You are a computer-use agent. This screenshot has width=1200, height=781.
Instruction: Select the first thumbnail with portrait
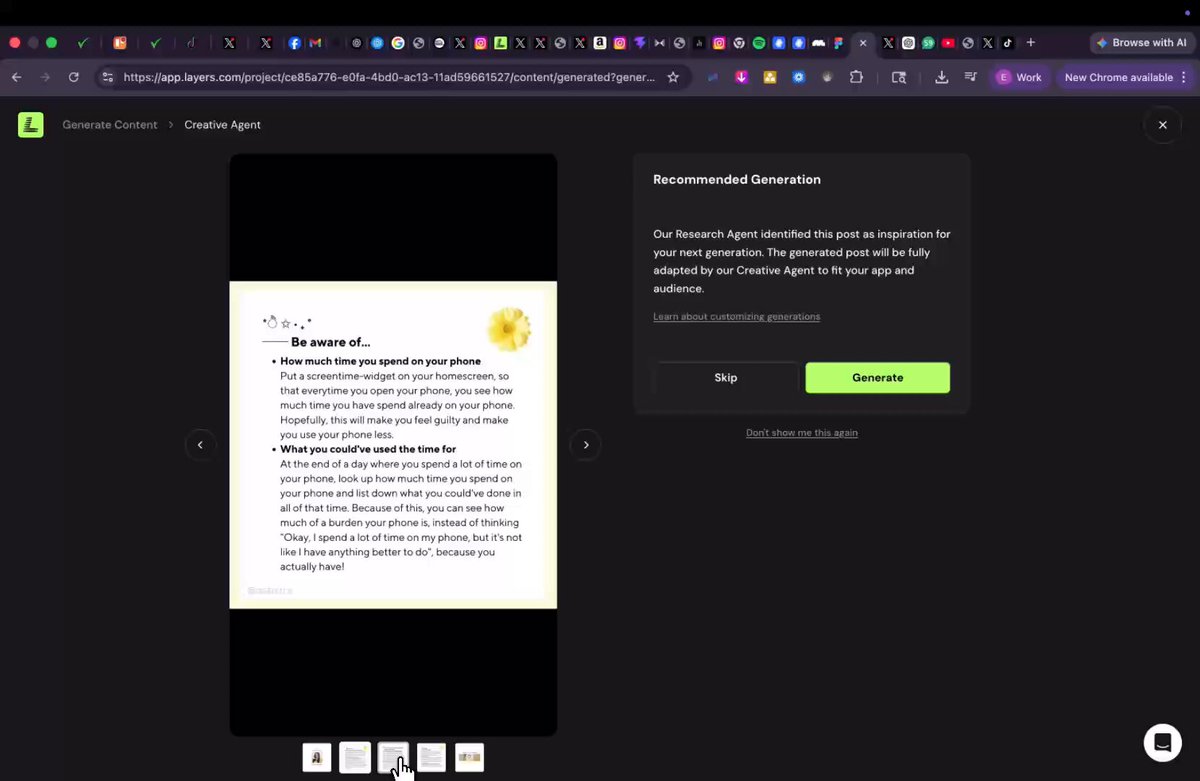pyautogui.click(x=317, y=757)
